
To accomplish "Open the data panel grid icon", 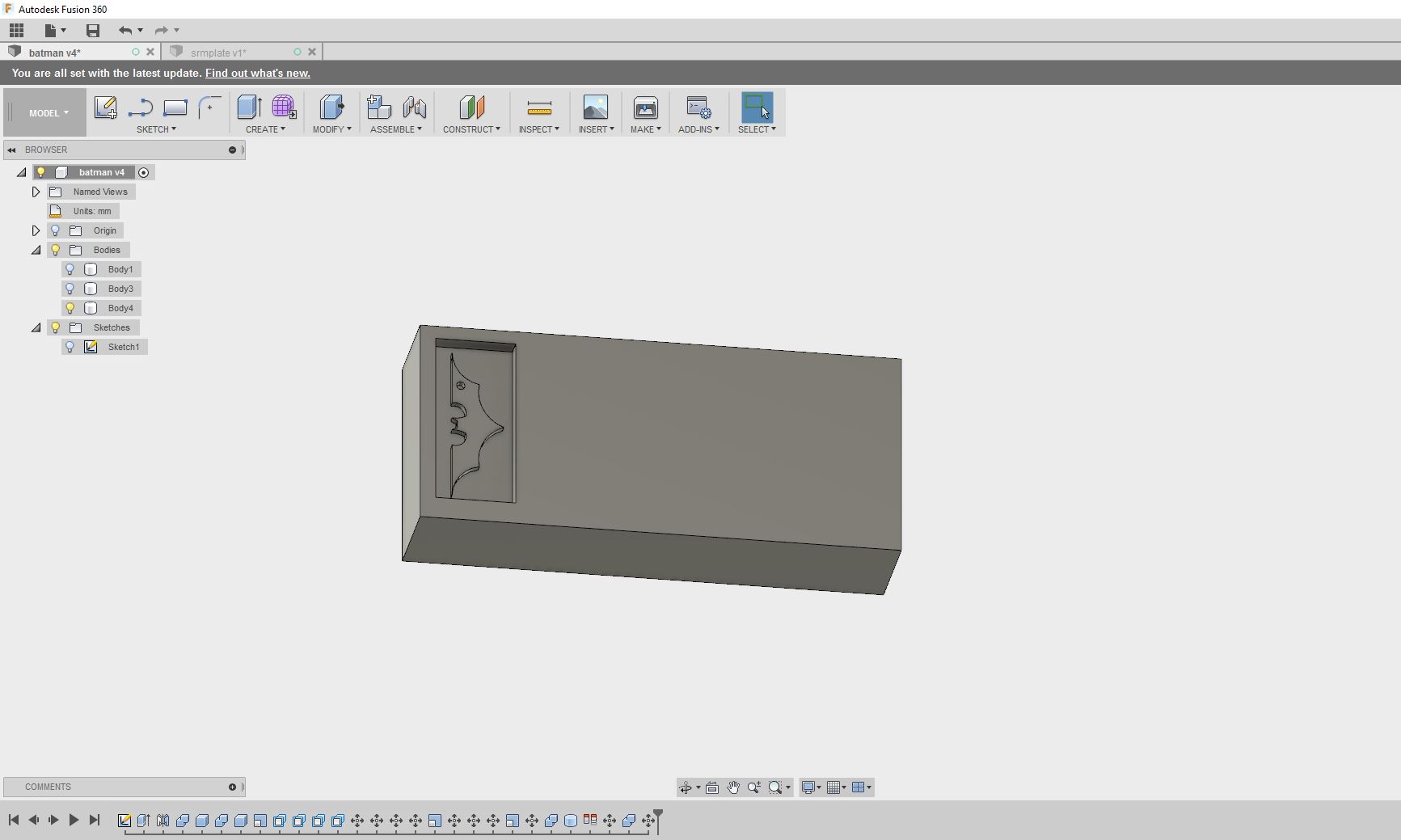I will coord(16,31).
